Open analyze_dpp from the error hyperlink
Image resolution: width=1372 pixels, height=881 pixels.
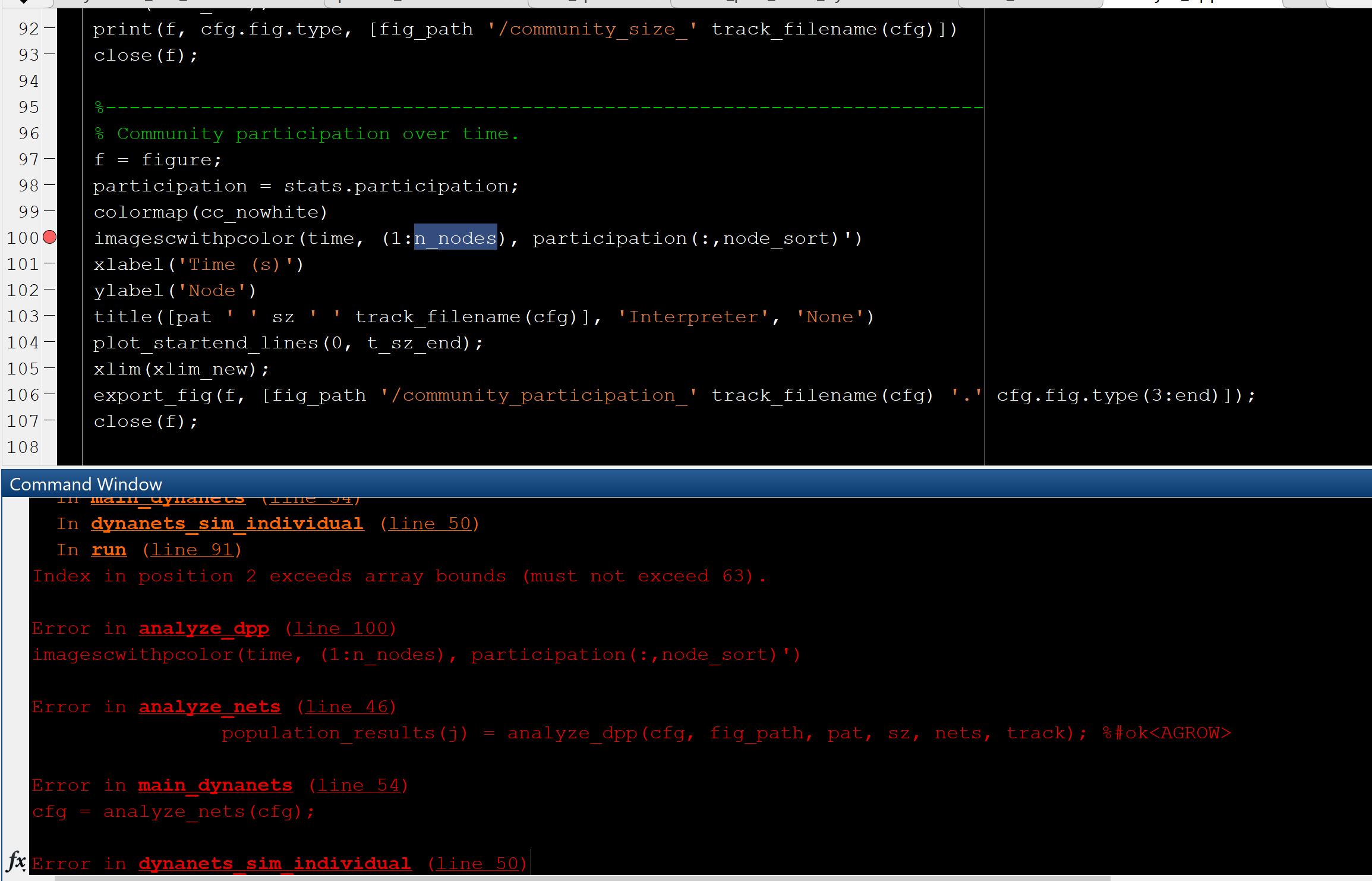[204, 628]
